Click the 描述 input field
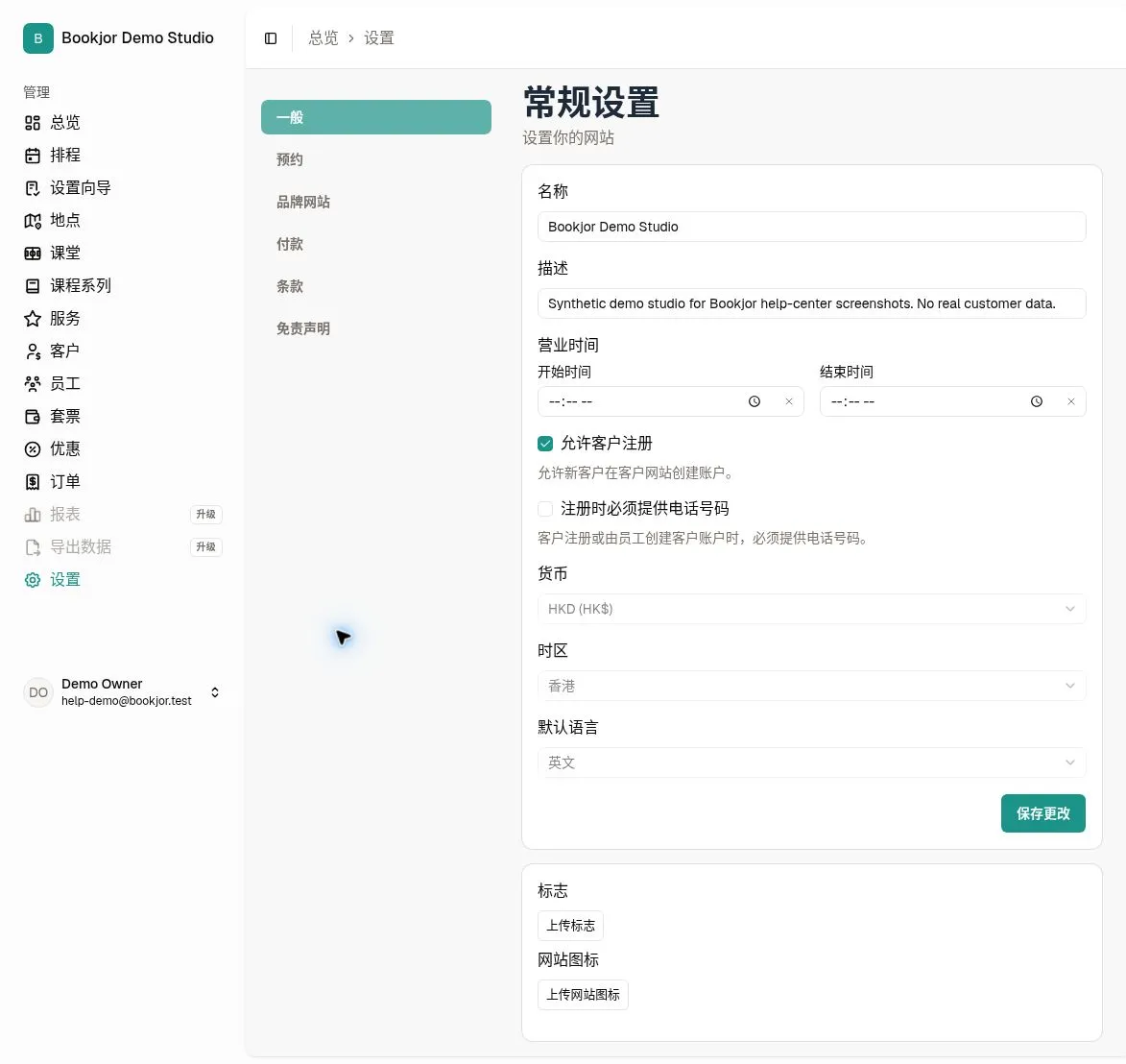This screenshot has width=1126, height=1064. point(811,303)
